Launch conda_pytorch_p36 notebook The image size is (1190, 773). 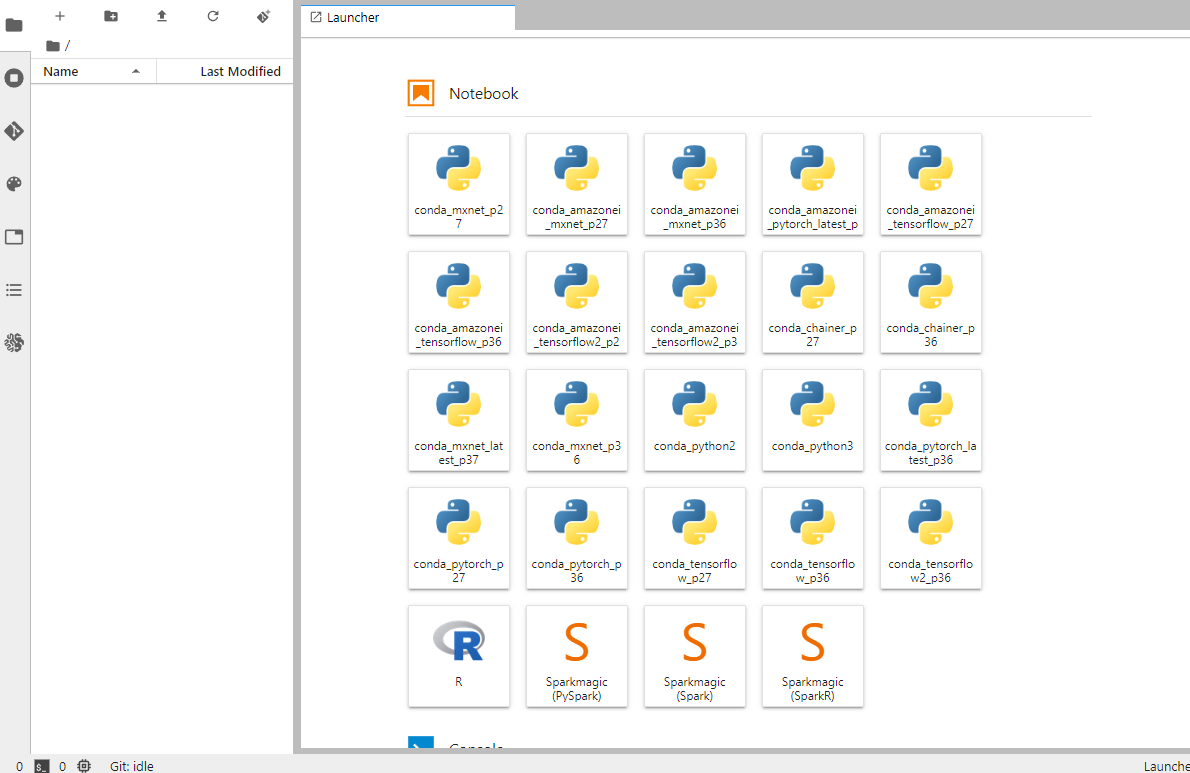(x=577, y=538)
